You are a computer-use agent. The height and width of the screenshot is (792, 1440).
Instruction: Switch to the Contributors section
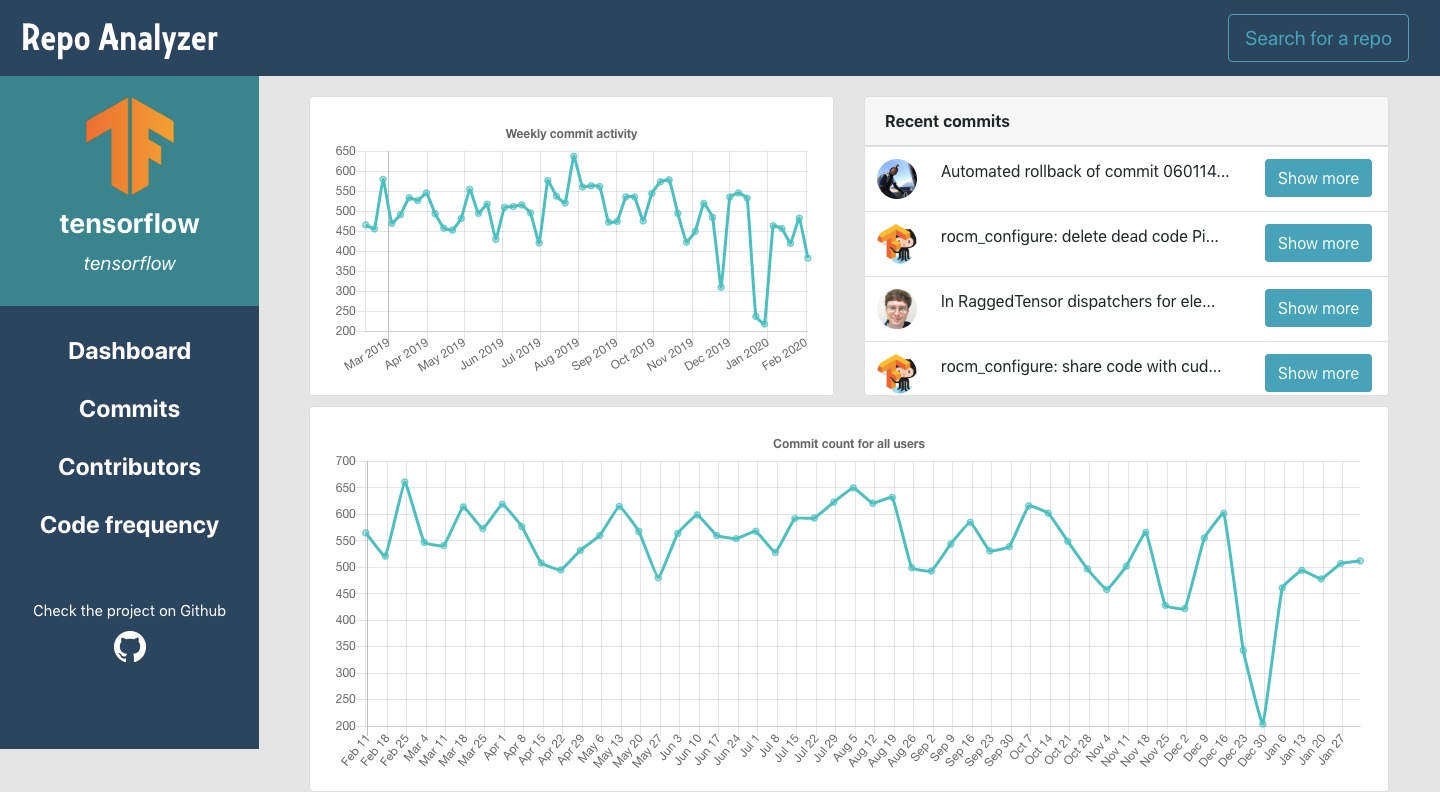click(x=129, y=466)
